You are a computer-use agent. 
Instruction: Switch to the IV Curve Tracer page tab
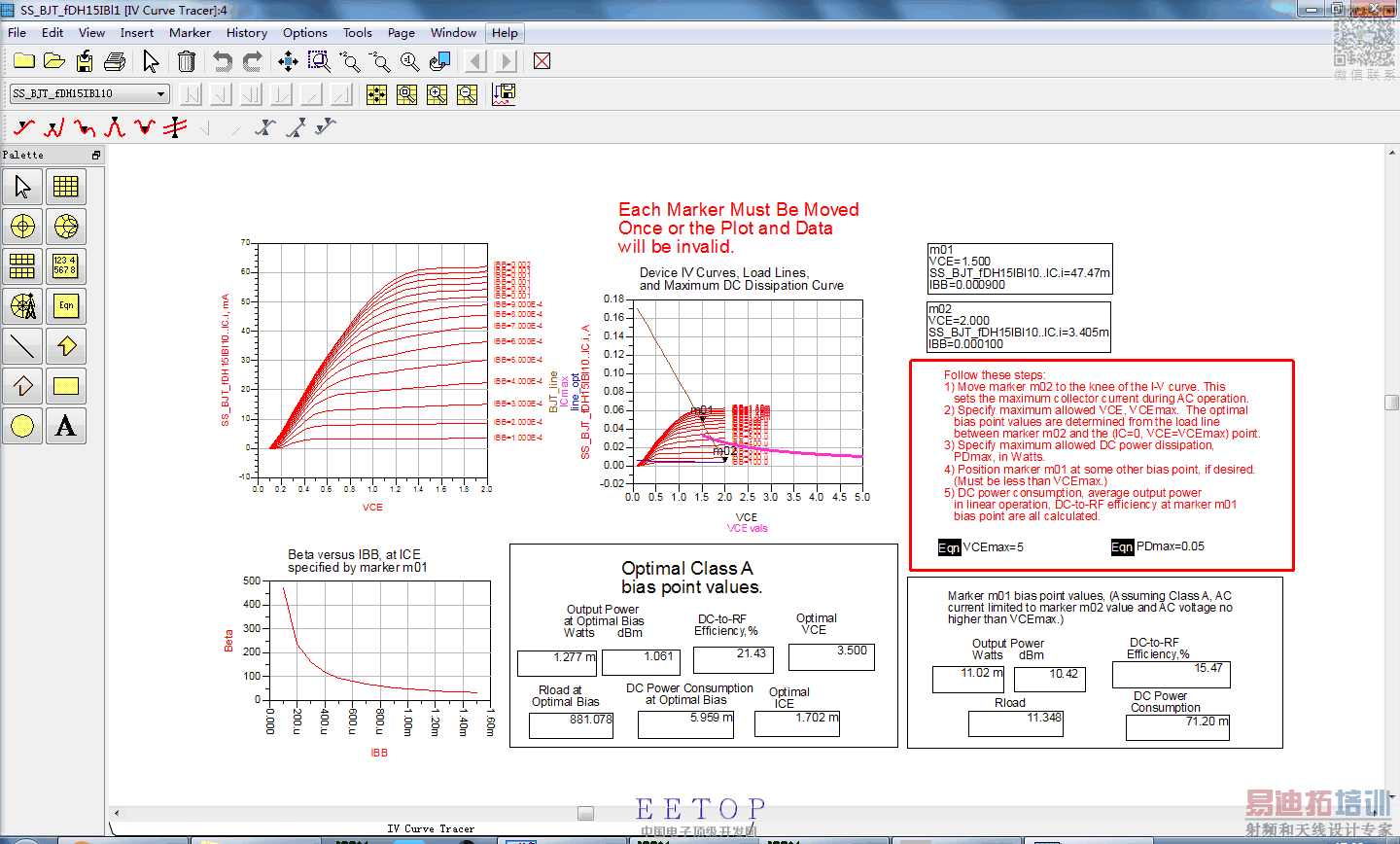pyautogui.click(x=431, y=828)
